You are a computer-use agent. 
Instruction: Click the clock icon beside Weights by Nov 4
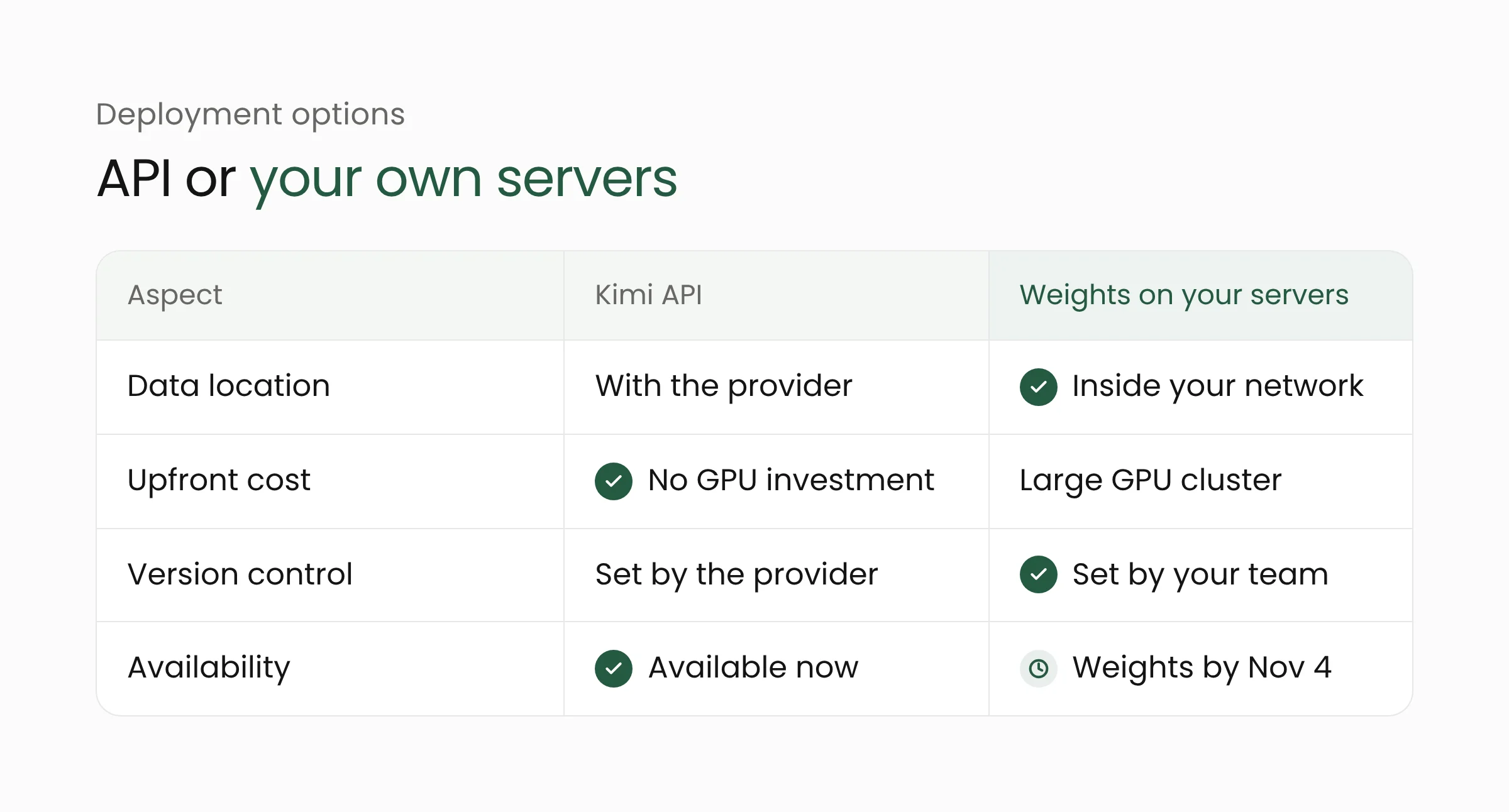coord(1038,668)
